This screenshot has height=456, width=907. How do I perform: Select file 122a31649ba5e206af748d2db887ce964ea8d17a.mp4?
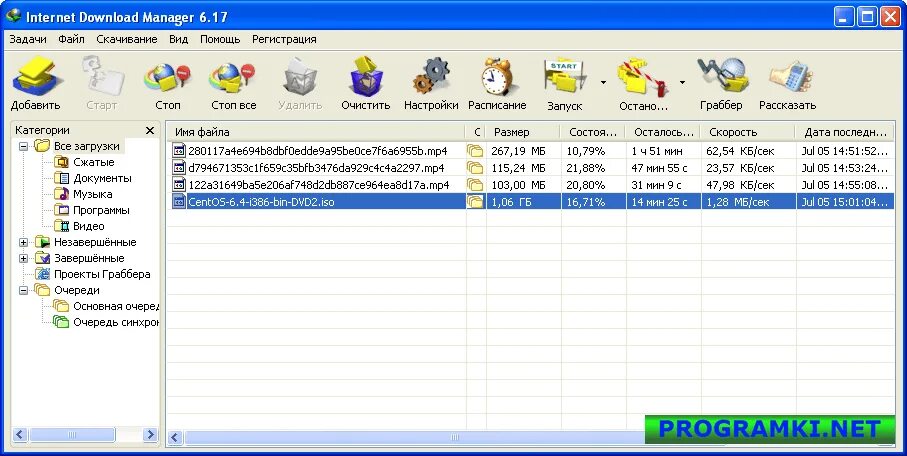[319, 185]
